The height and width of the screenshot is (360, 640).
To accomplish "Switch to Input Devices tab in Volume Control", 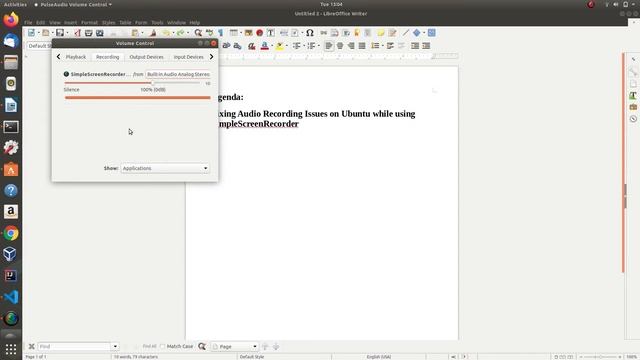I will (x=188, y=57).
